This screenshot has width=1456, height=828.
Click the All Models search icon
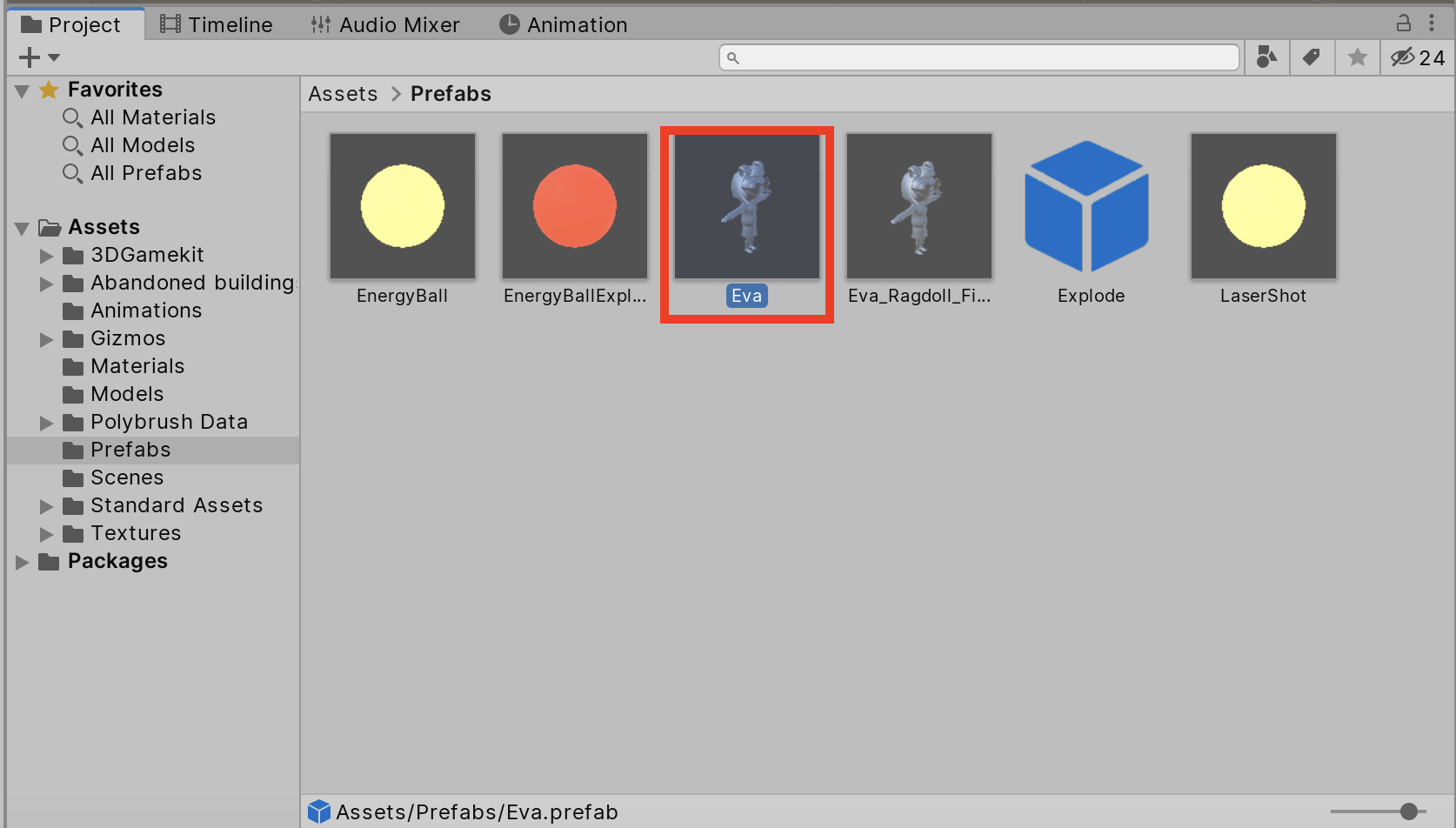pos(72,146)
